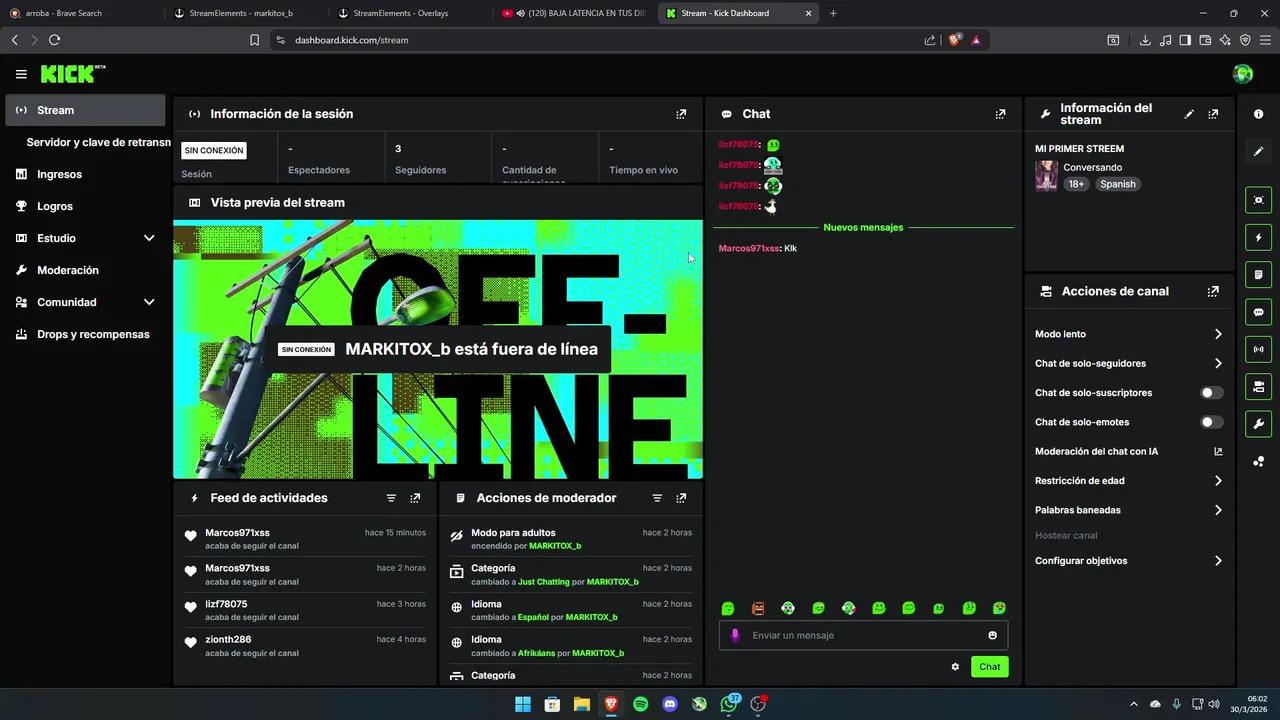Expand Palabras baneadas options
The image size is (1280, 720).
point(1218,510)
